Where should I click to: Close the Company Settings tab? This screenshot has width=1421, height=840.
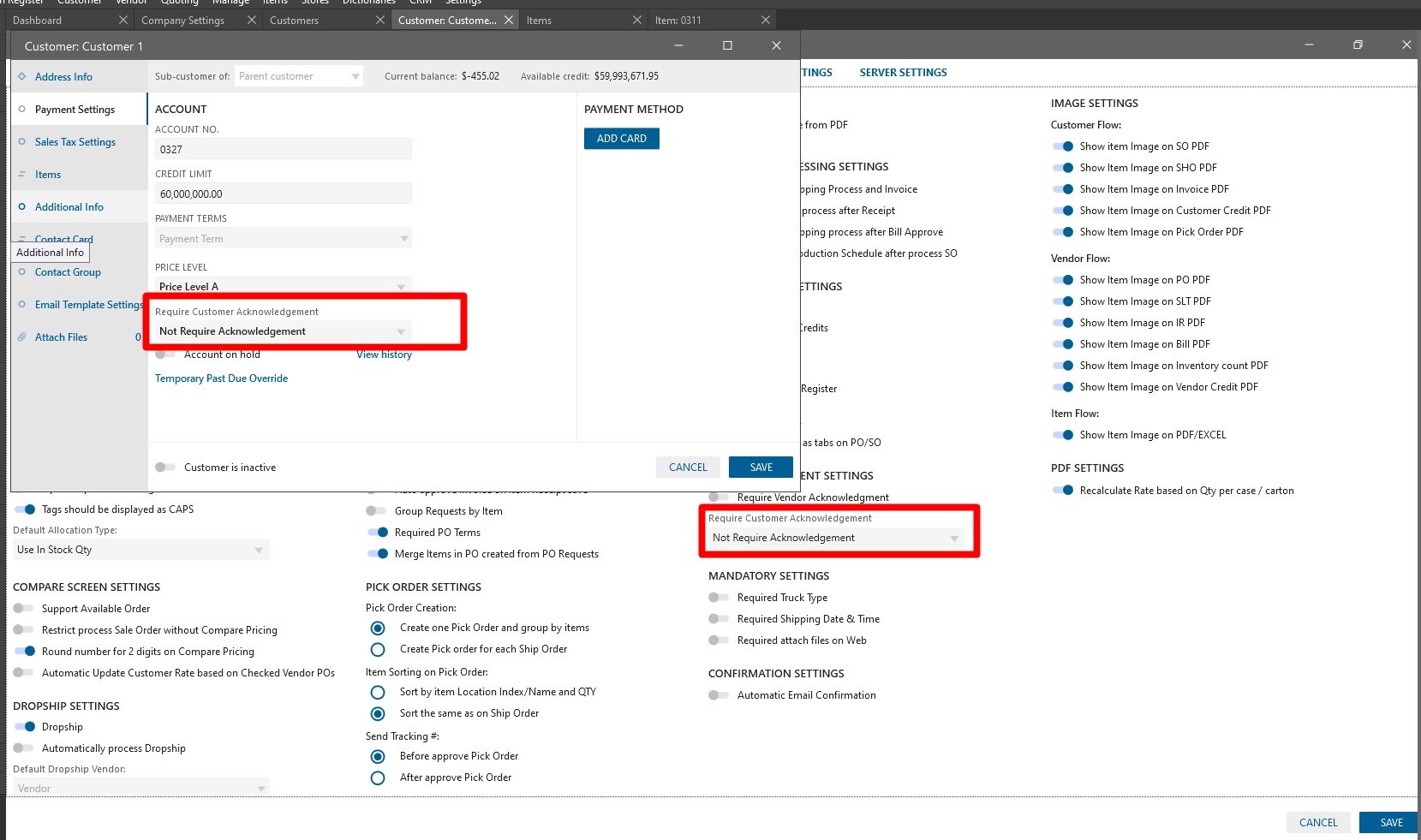pyautogui.click(x=252, y=21)
